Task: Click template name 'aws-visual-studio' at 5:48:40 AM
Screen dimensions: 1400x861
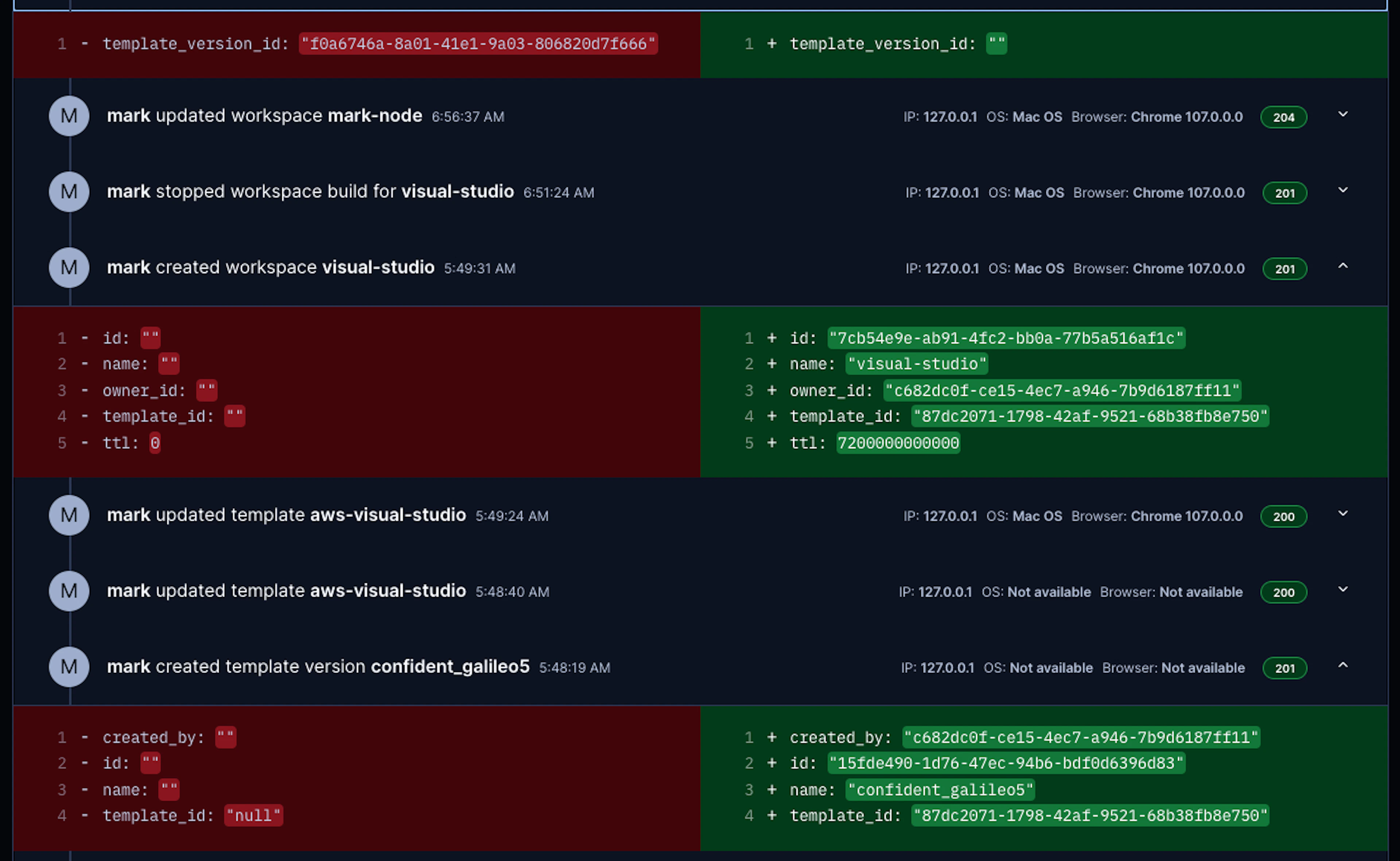Action: click(388, 591)
